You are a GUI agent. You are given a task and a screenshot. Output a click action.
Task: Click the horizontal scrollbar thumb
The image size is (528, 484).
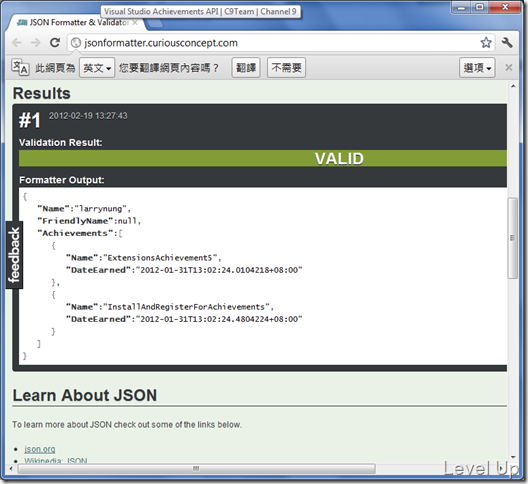(196, 468)
